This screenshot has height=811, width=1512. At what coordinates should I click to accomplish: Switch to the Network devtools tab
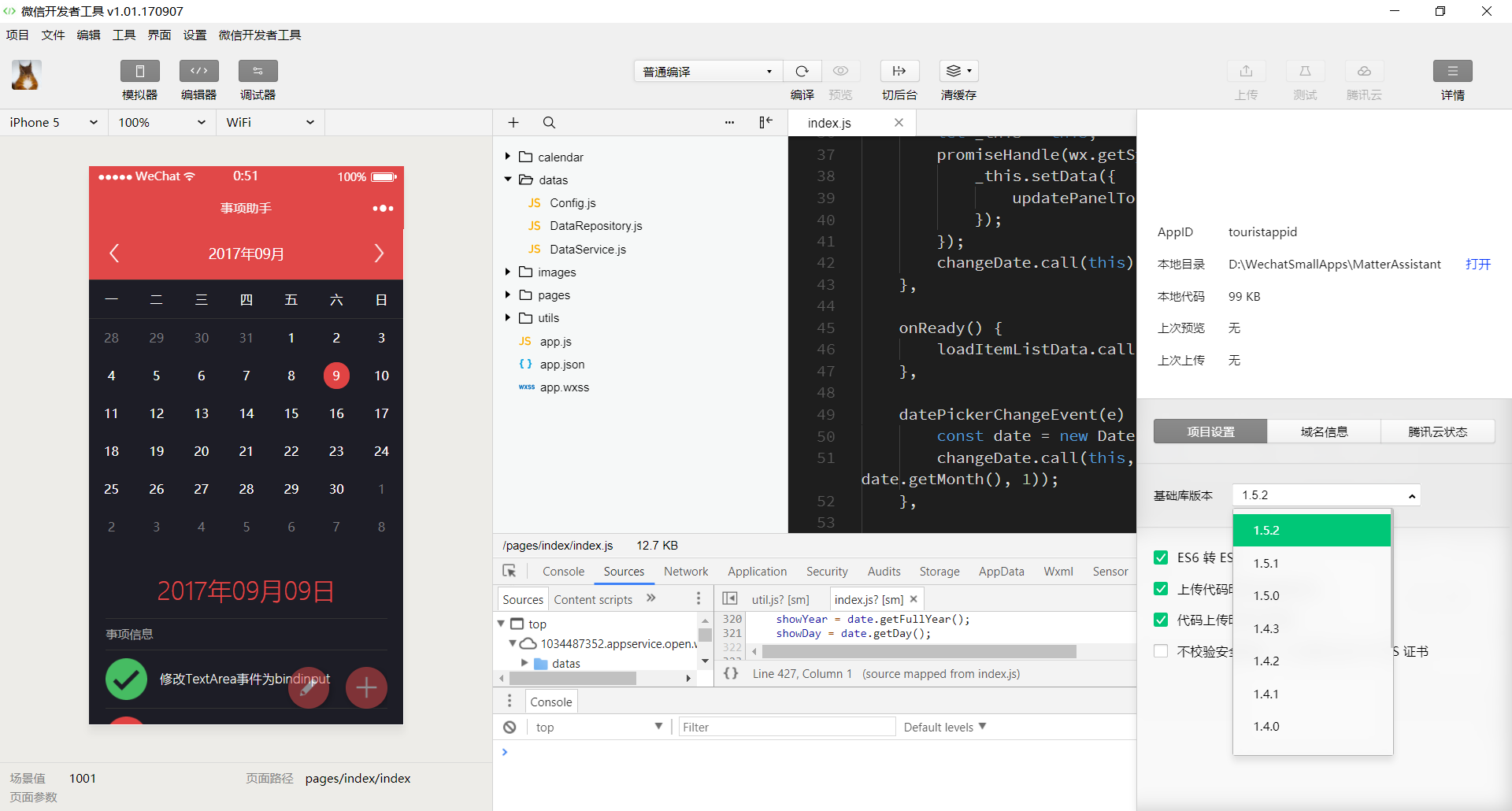pyautogui.click(x=686, y=571)
